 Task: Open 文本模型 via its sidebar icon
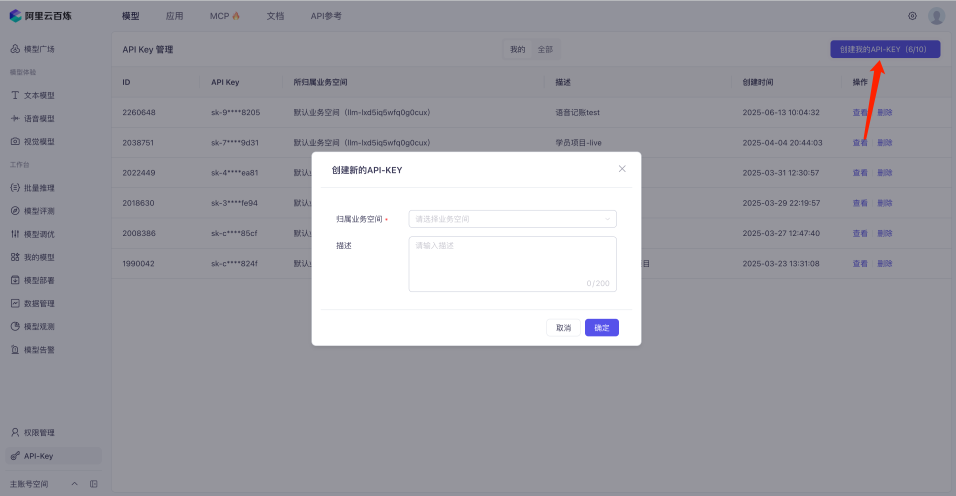(x=15, y=95)
